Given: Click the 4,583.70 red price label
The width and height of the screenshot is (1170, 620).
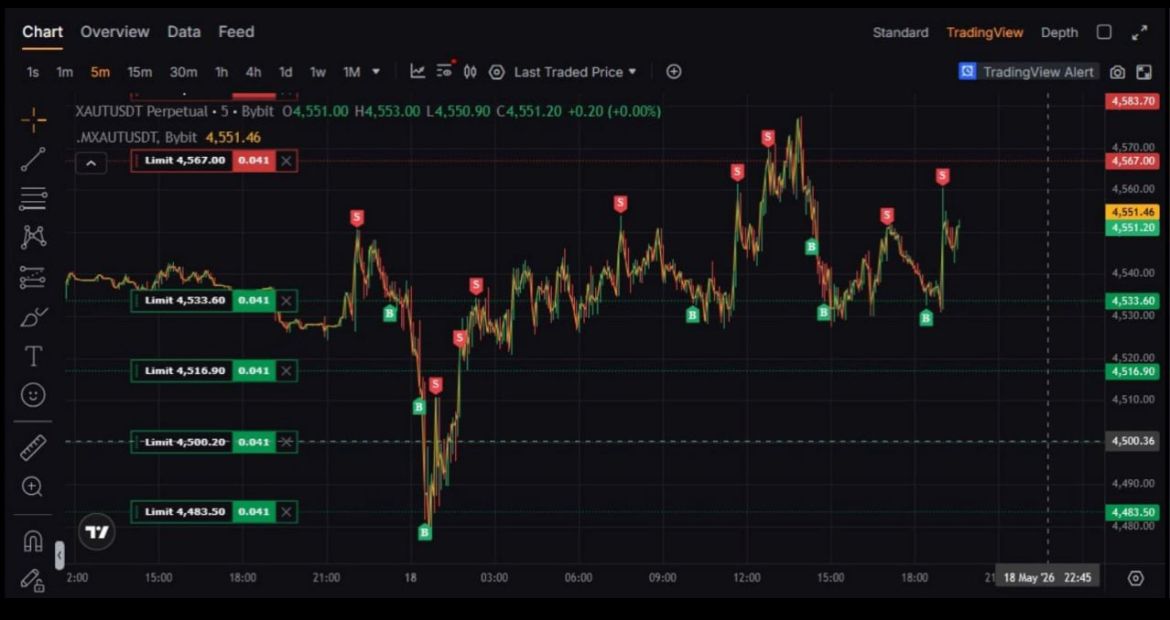Looking at the screenshot, I should (x=1132, y=101).
